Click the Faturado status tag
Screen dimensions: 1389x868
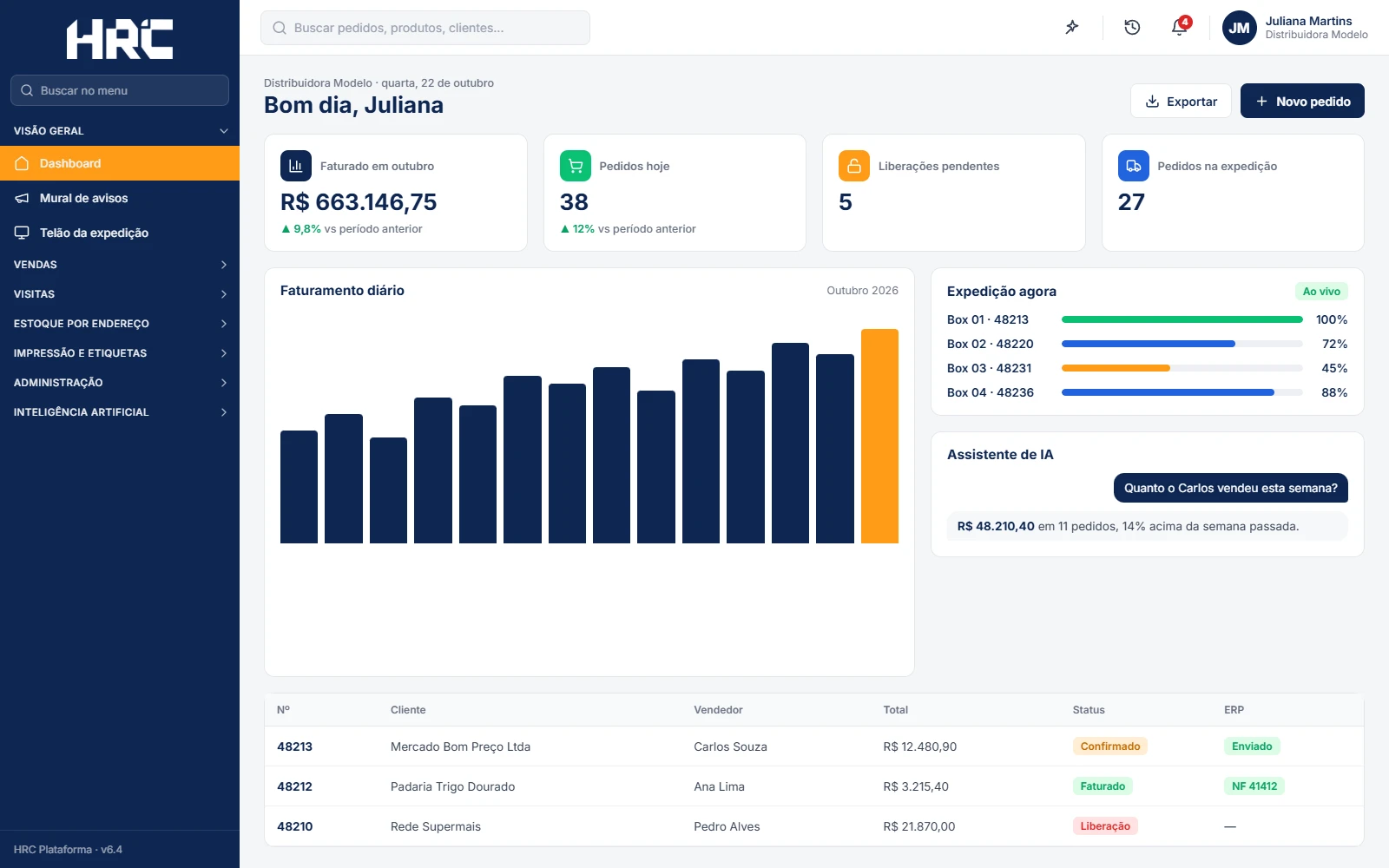(x=1103, y=786)
